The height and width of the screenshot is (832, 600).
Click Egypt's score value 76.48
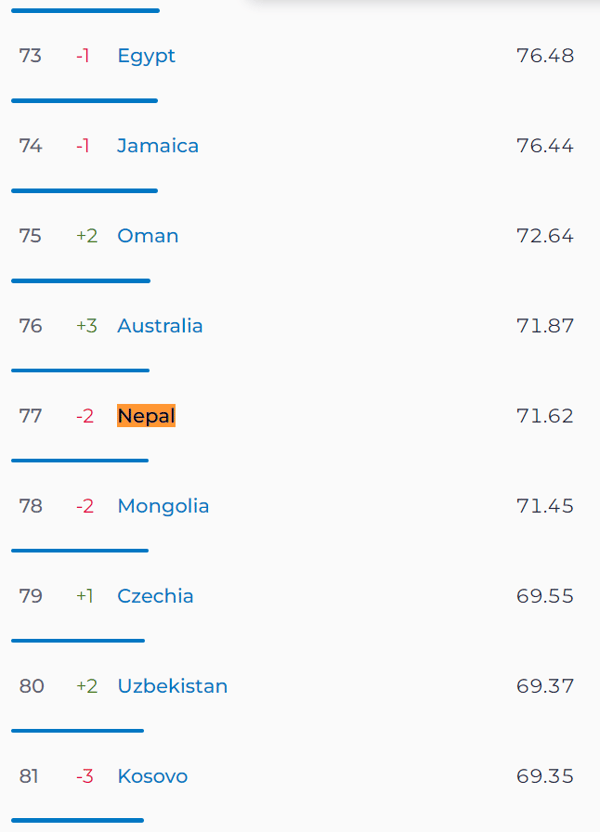(545, 56)
